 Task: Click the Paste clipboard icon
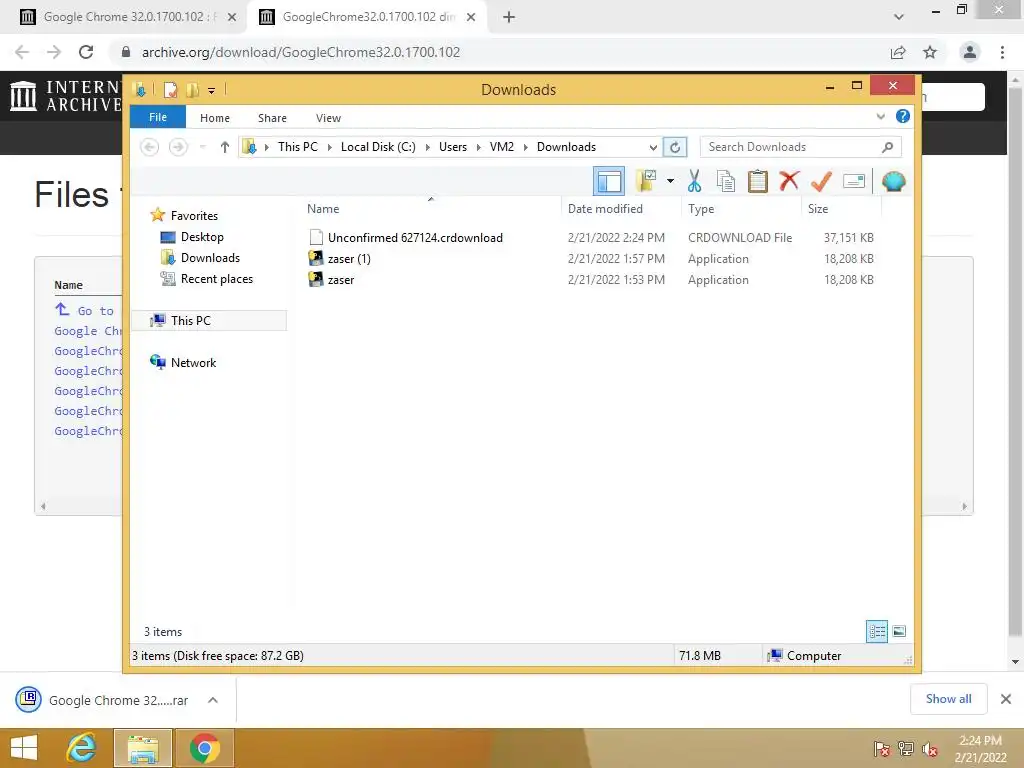coord(758,182)
